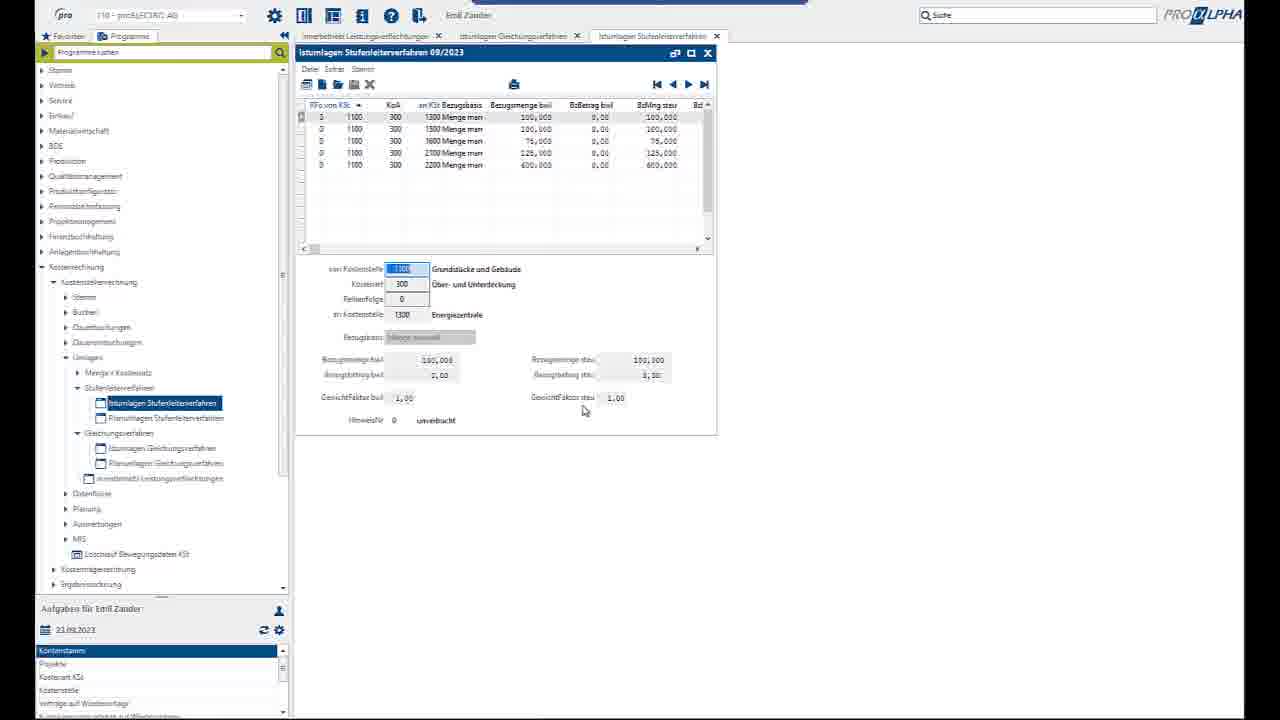Sort by the KoA column header
The width and height of the screenshot is (1280, 720).
pos(393,105)
